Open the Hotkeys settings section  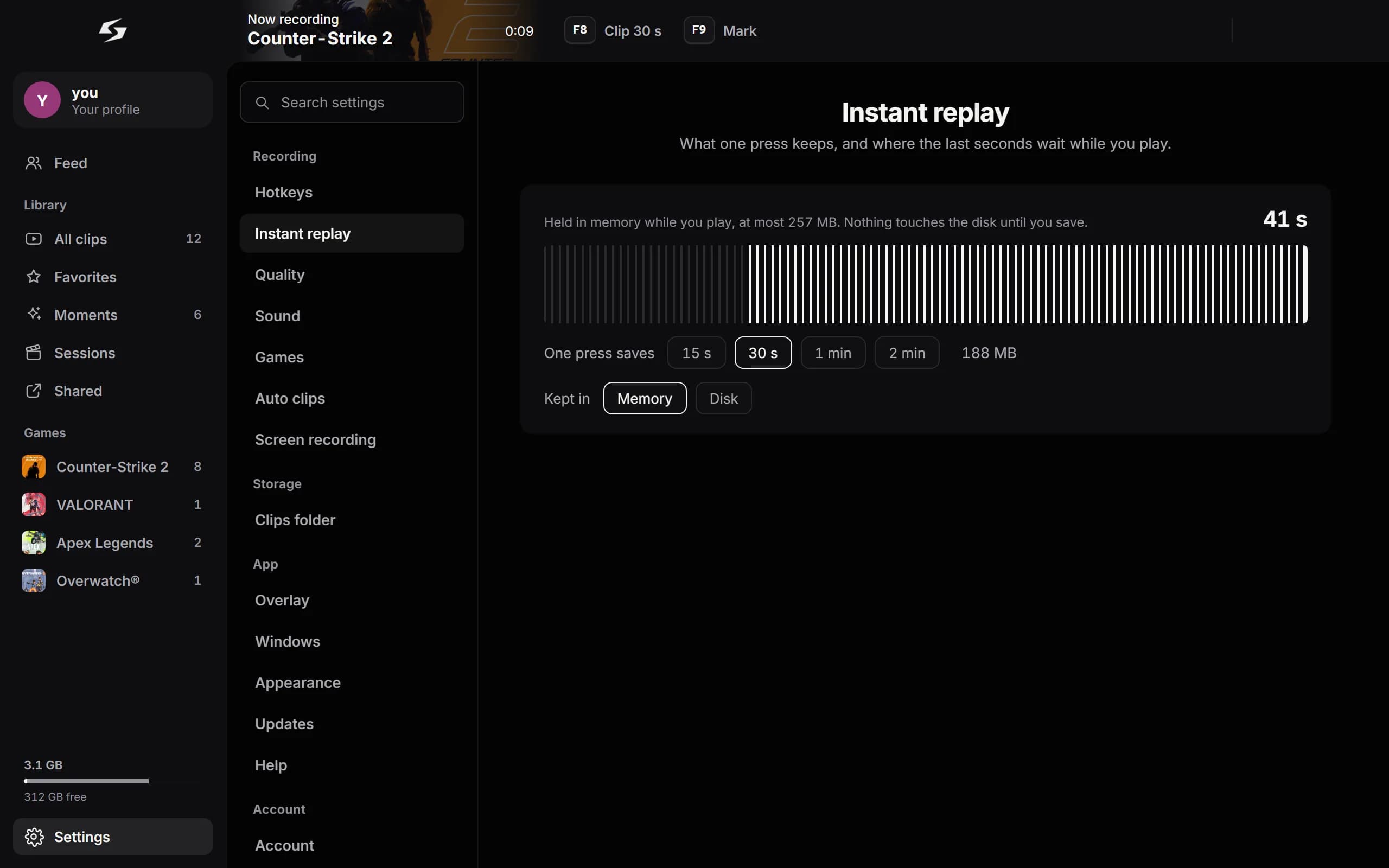click(x=352, y=192)
